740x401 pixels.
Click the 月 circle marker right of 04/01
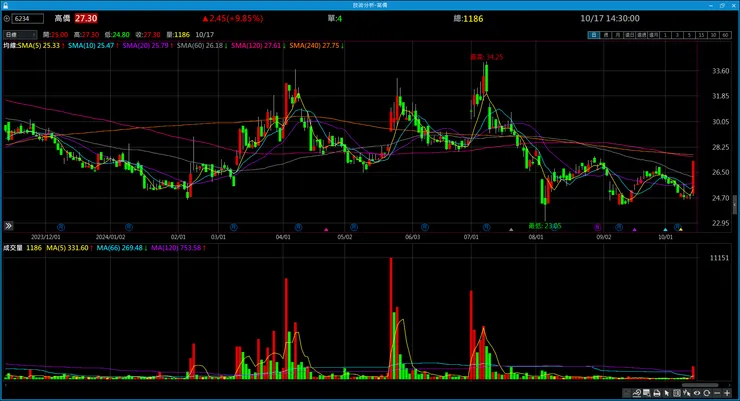(298, 227)
